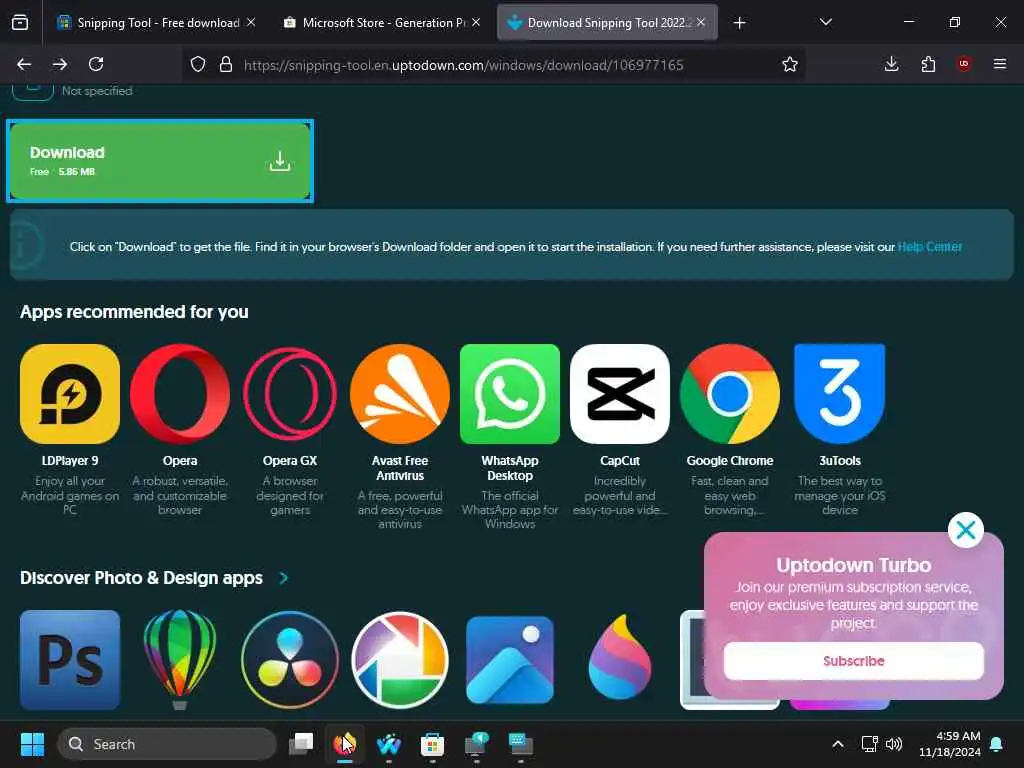Image resolution: width=1024 pixels, height=768 pixels.
Task: Close the Snipping Tool - Free download tab
Action: (x=251, y=22)
